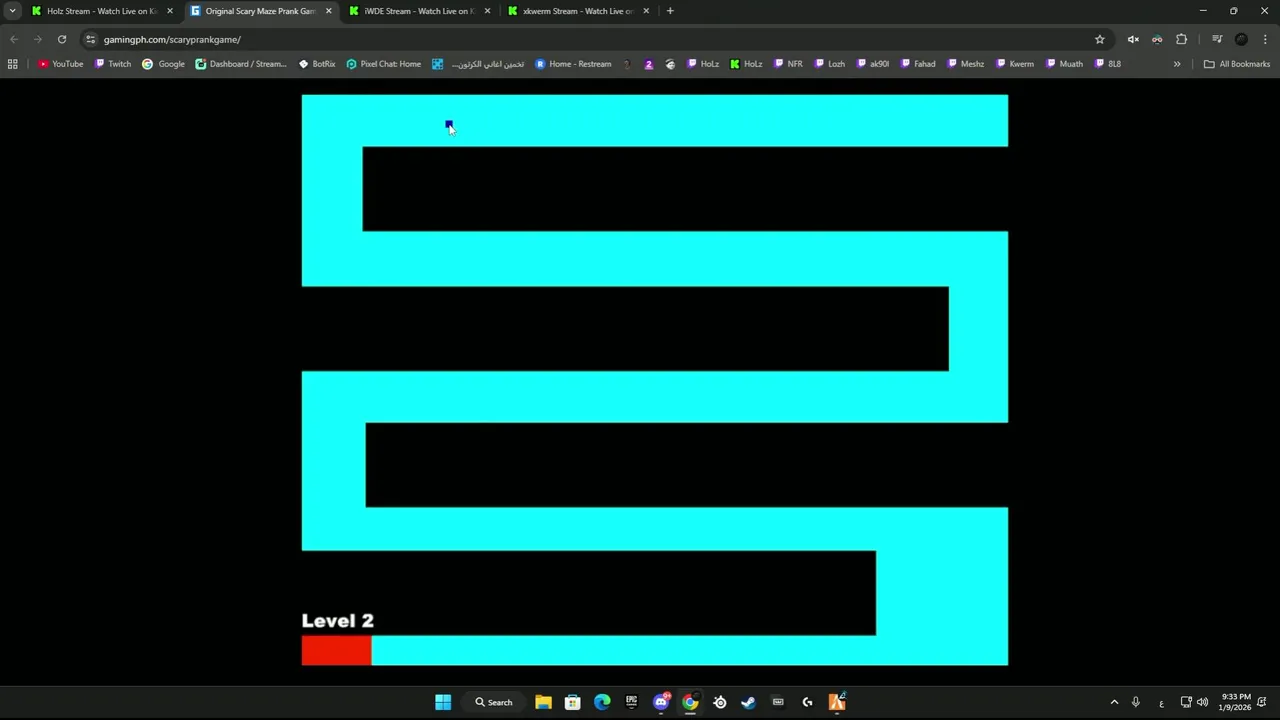Open volume control in the system tray

(1202, 702)
